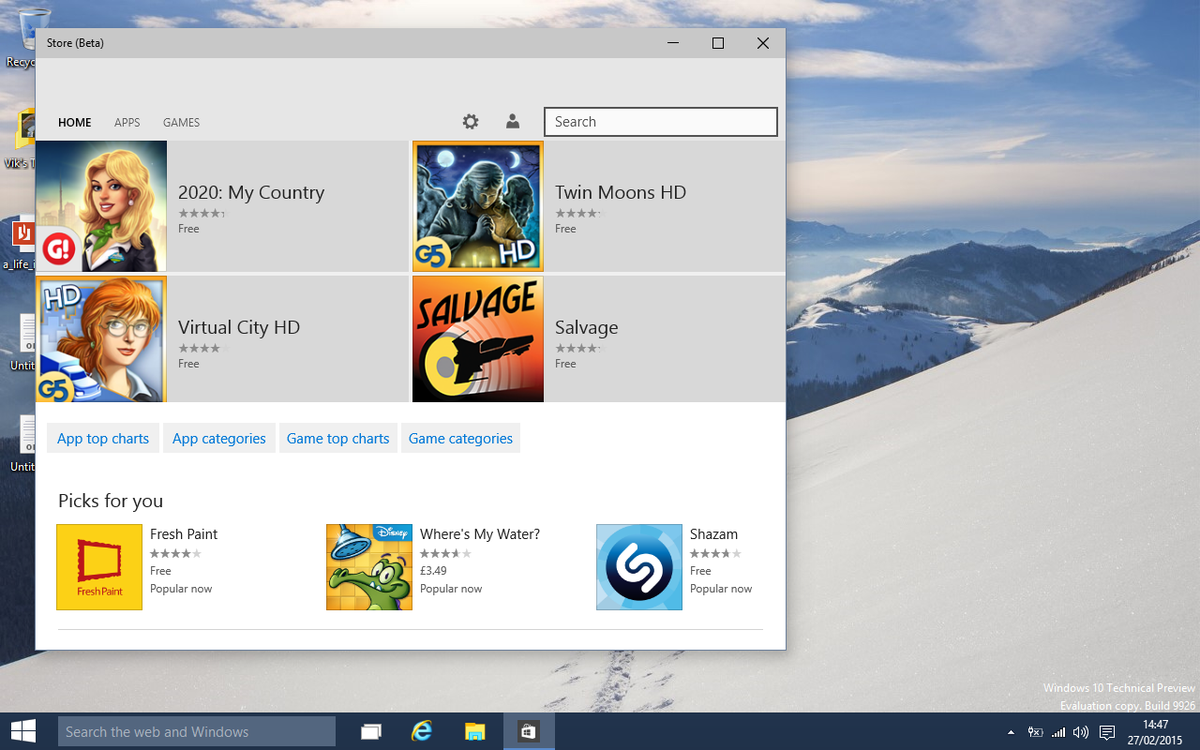The image size is (1200, 750).
Task: Open Salvage game artwork
Action: (478, 340)
